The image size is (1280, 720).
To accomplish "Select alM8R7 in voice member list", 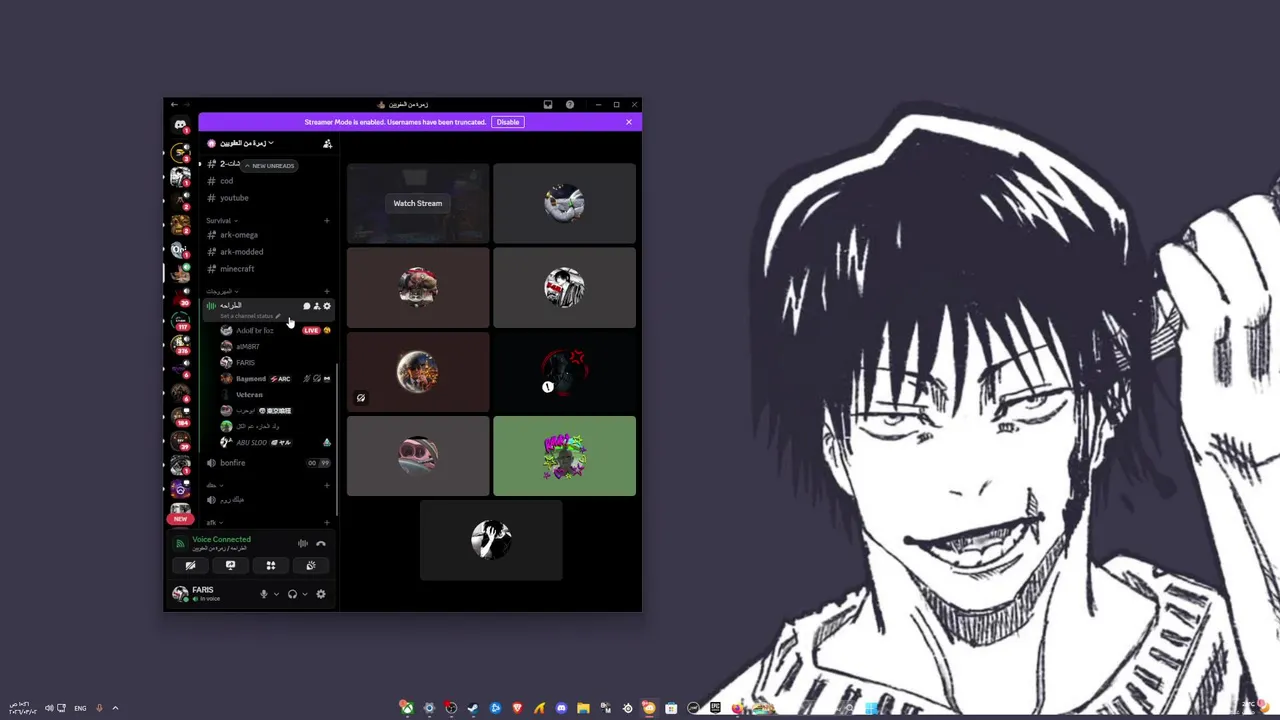I will pyautogui.click(x=248, y=347).
